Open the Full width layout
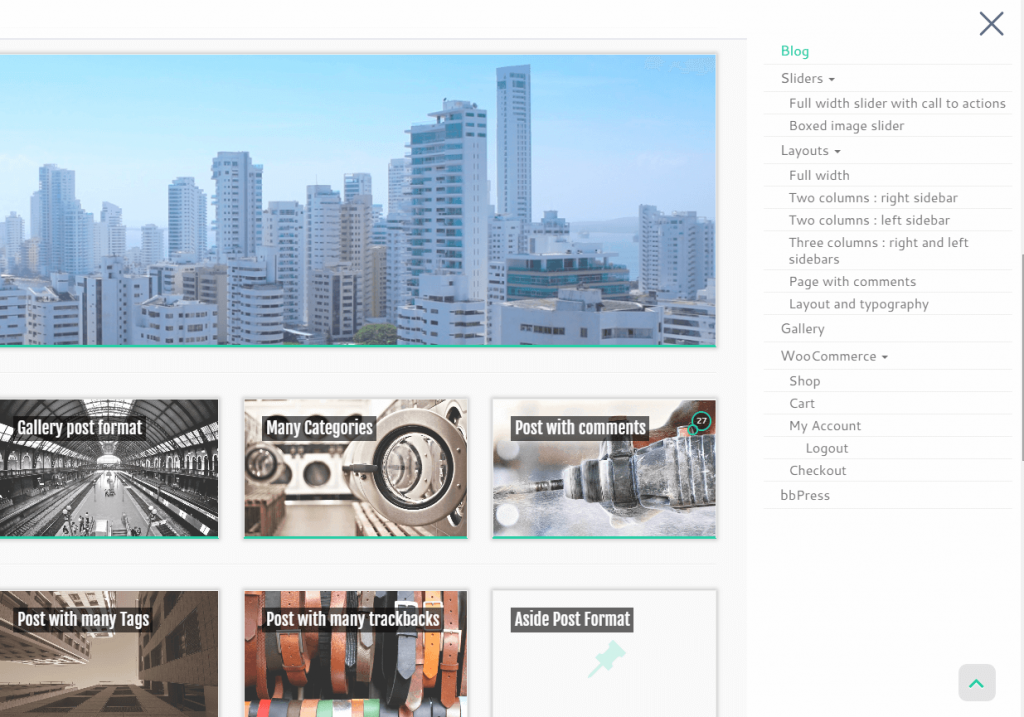Viewport: 1024px width, 717px height. click(x=819, y=175)
